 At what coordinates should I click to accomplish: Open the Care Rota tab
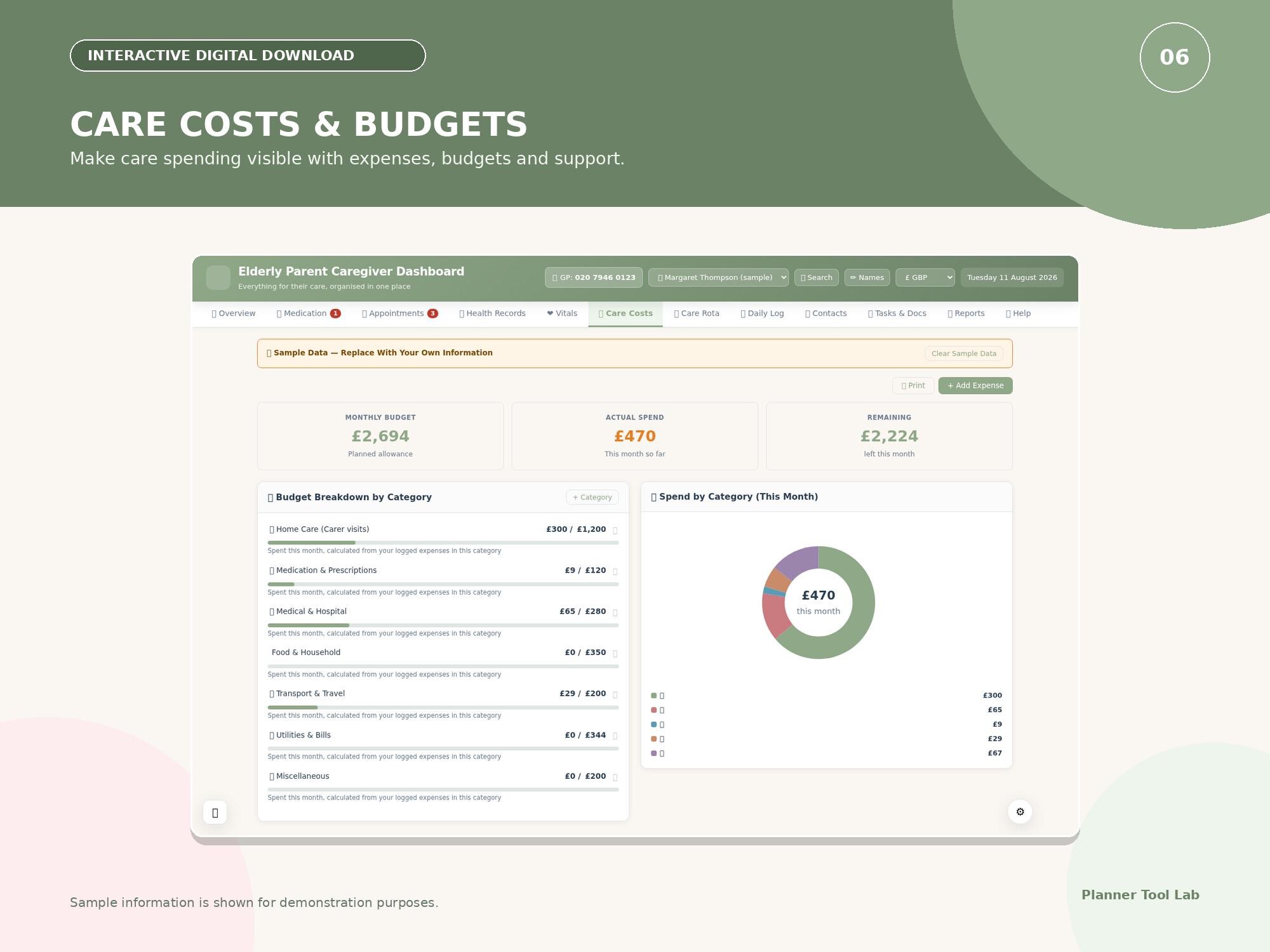click(x=697, y=314)
